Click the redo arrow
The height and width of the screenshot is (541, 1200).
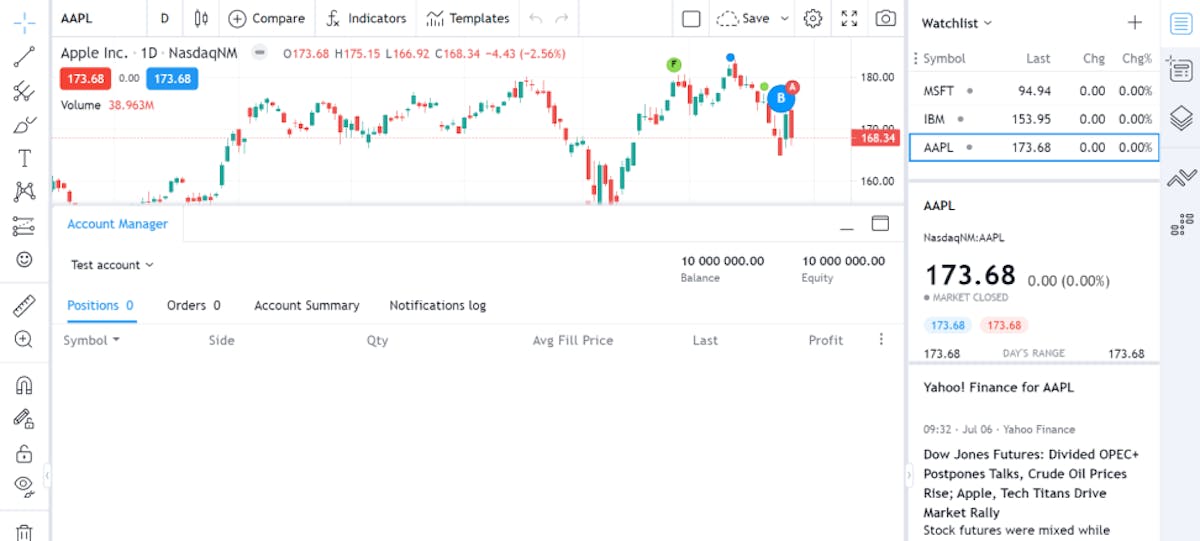(x=562, y=18)
